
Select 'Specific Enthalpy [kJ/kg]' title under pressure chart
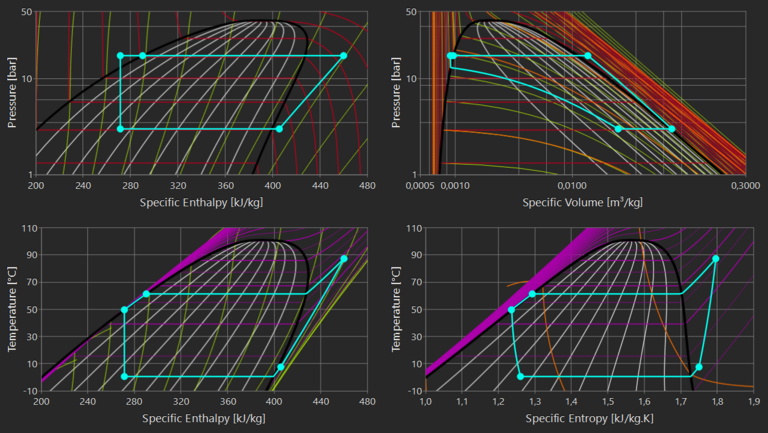point(201,202)
